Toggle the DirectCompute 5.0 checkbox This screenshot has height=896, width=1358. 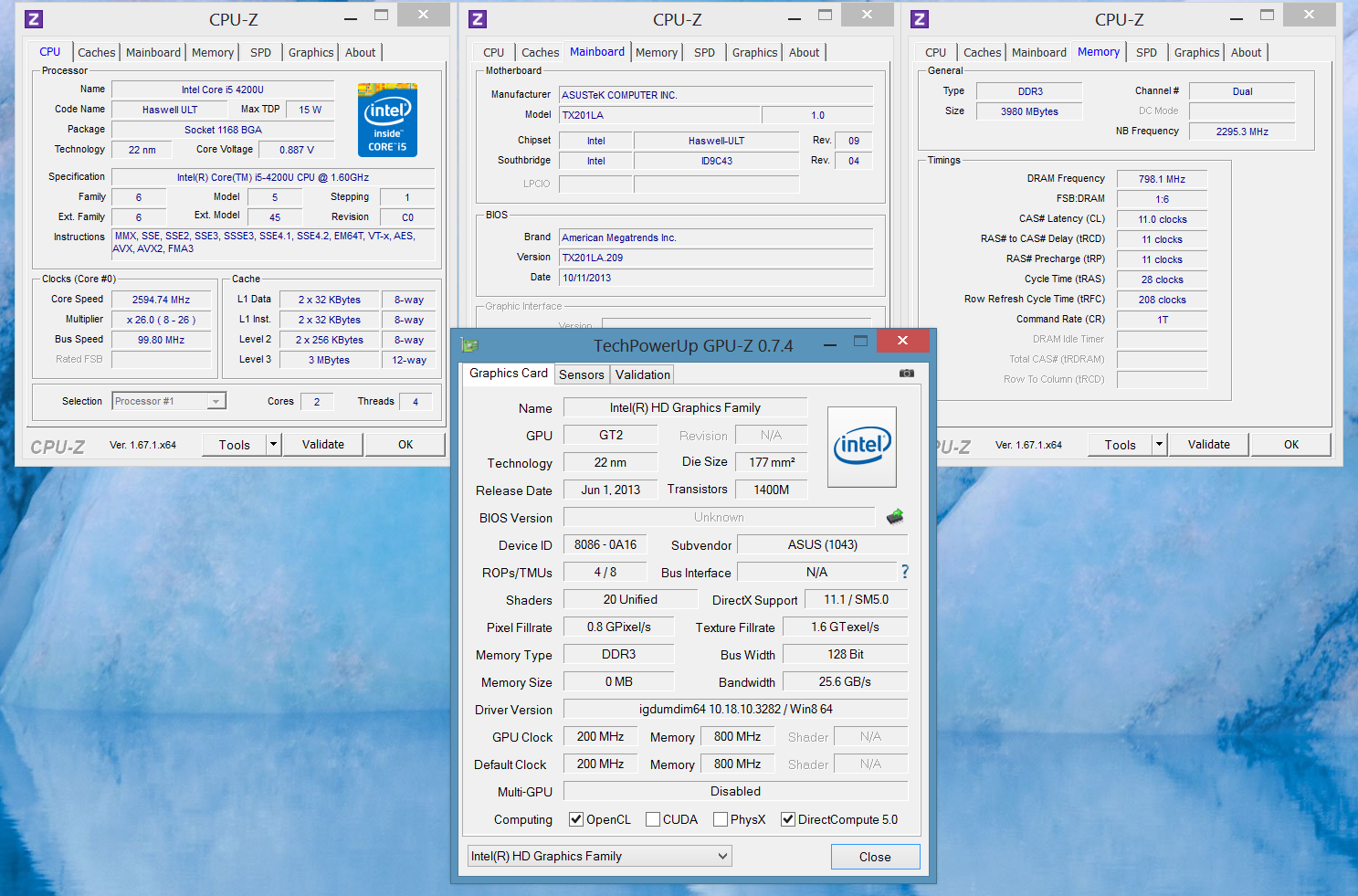(788, 819)
